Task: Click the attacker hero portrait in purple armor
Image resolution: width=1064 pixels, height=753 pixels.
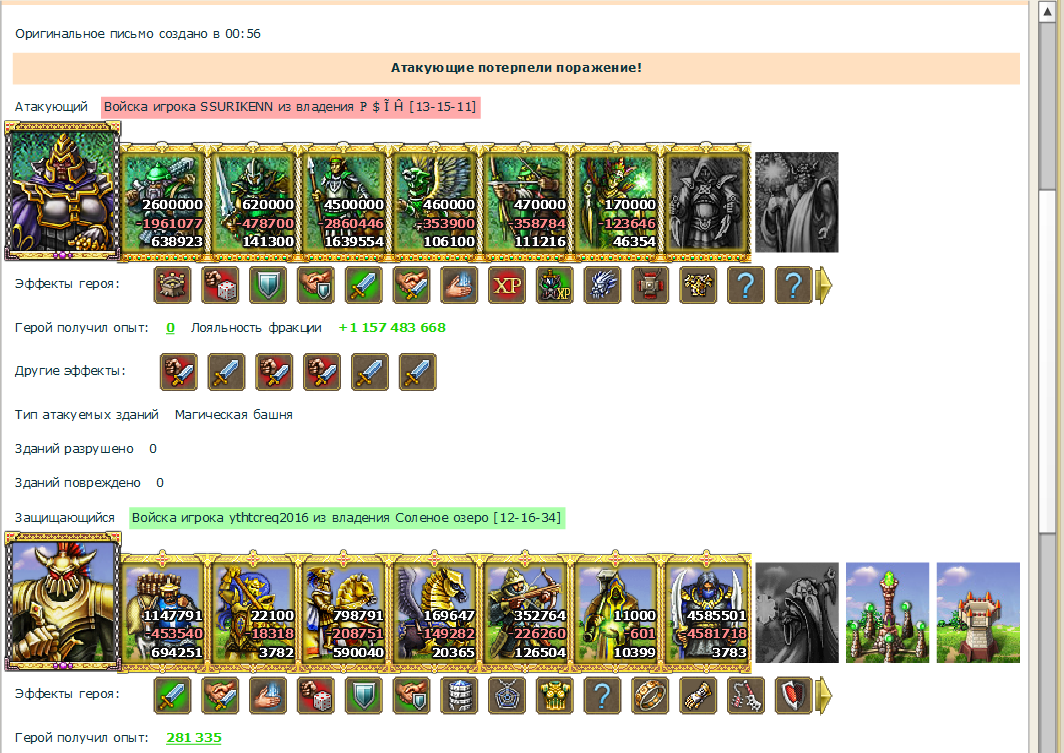Action: coord(62,191)
